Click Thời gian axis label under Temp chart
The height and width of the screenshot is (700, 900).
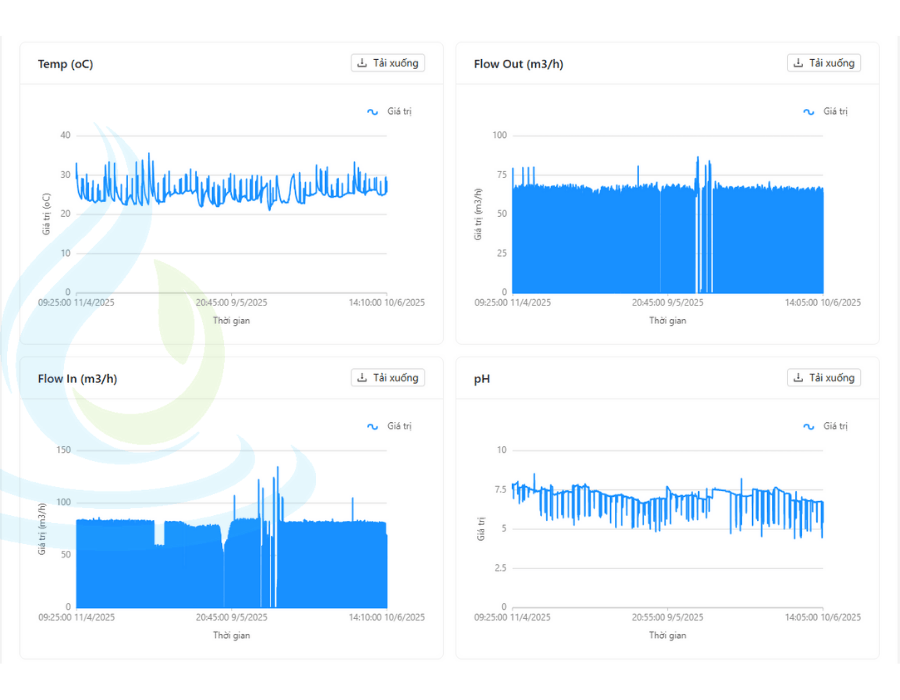click(x=231, y=320)
